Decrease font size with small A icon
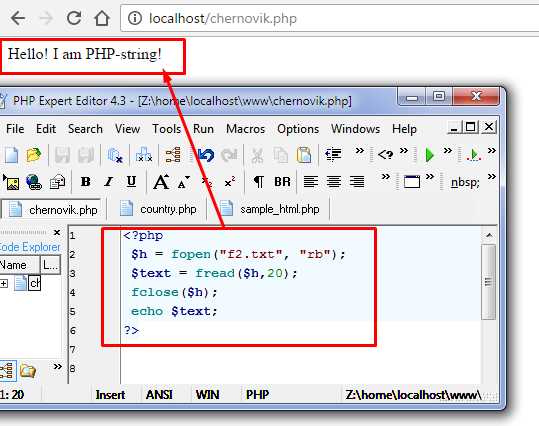 point(184,182)
